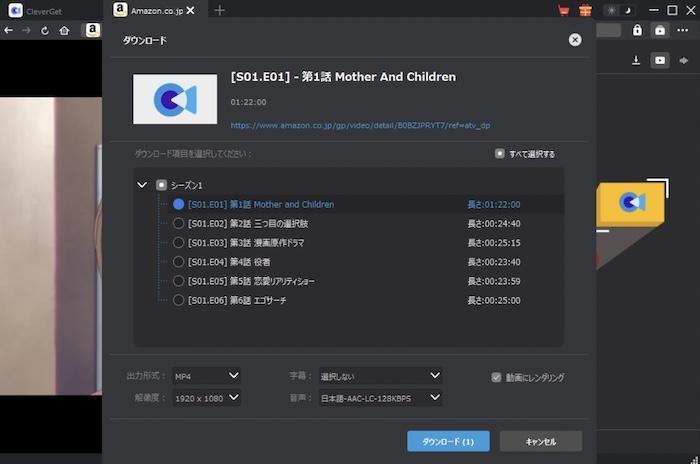Viewport: 700px width, 464px height.
Task: Click the [S01.E05] 第5話 episode title text
Action: 251,281
